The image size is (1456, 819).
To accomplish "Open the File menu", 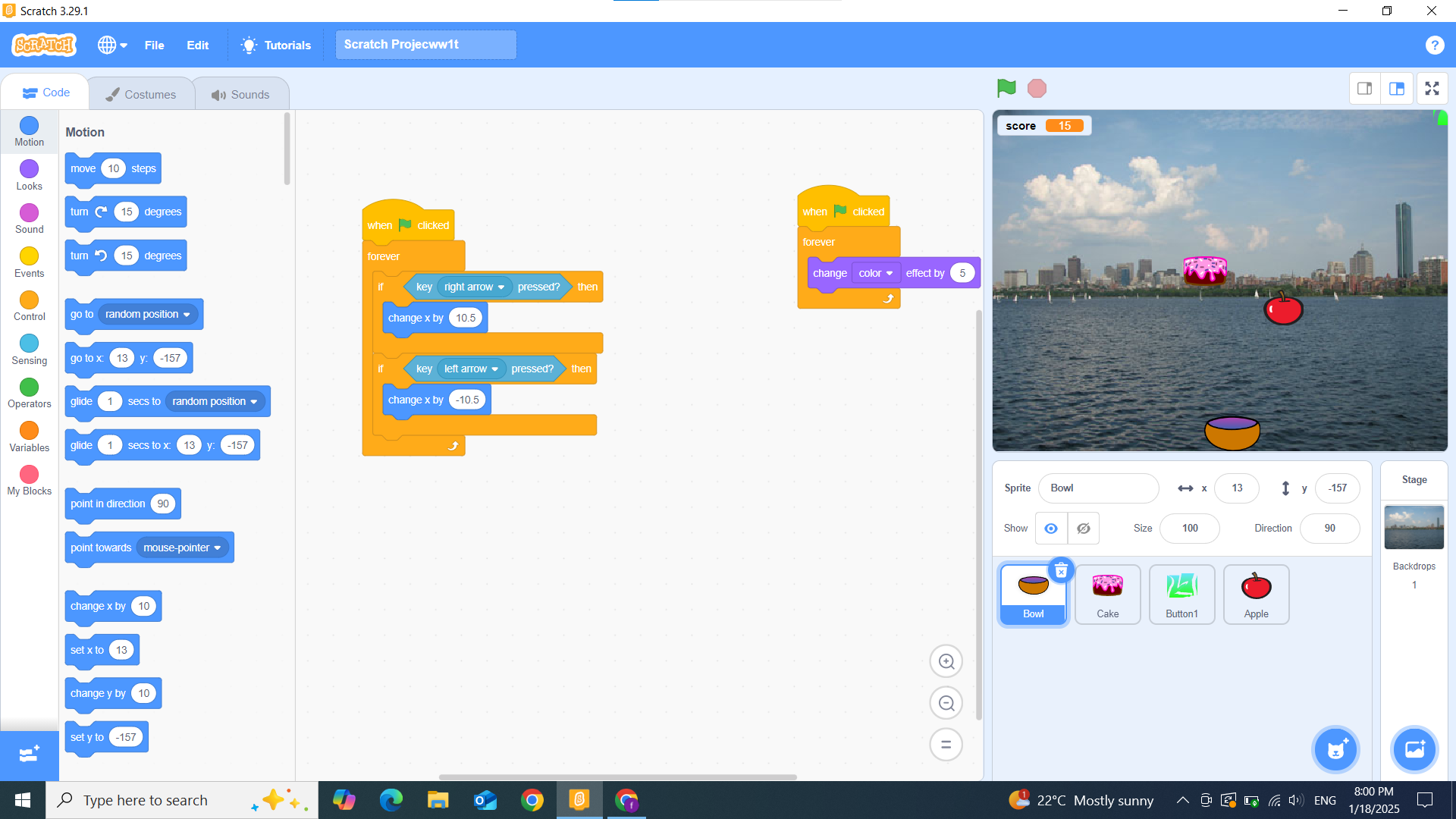I will tap(154, 45).
